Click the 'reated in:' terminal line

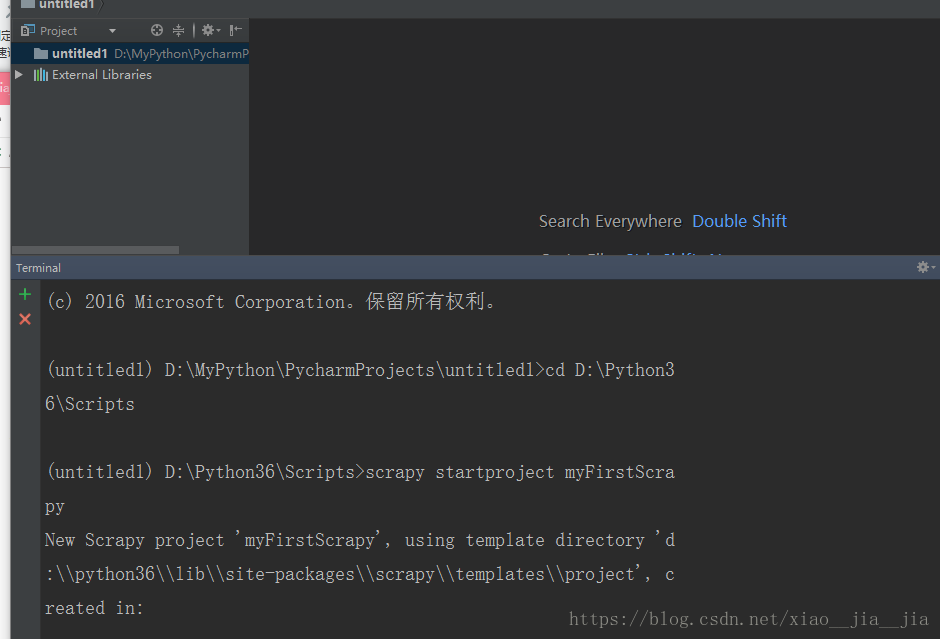click(x=94, y=608)
